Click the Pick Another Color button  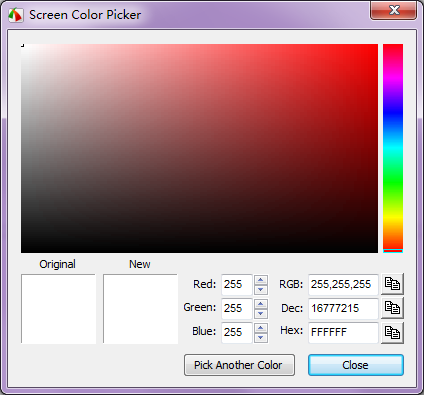[x=239, y=365]
